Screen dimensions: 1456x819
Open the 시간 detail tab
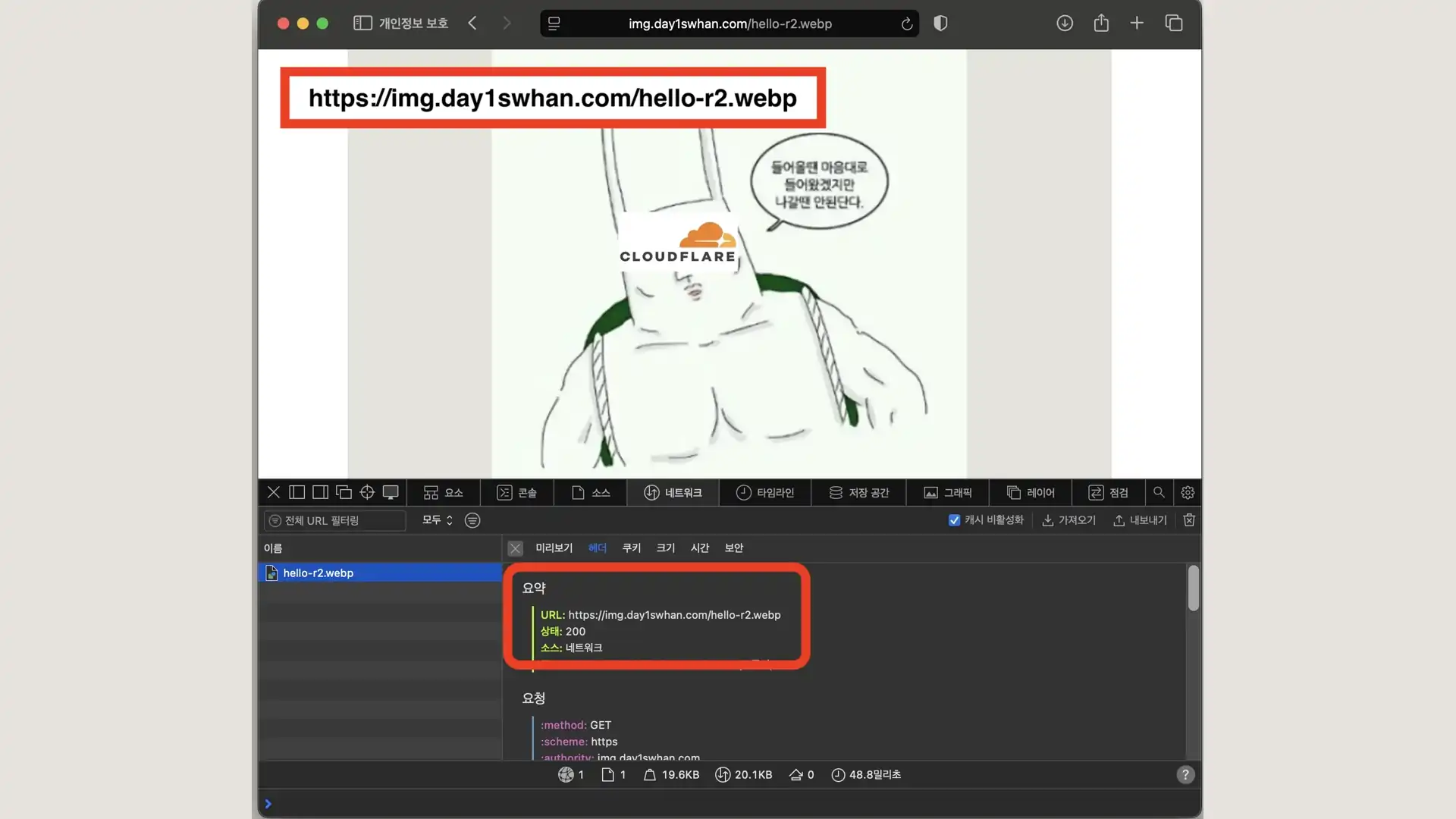click(700, 548)
